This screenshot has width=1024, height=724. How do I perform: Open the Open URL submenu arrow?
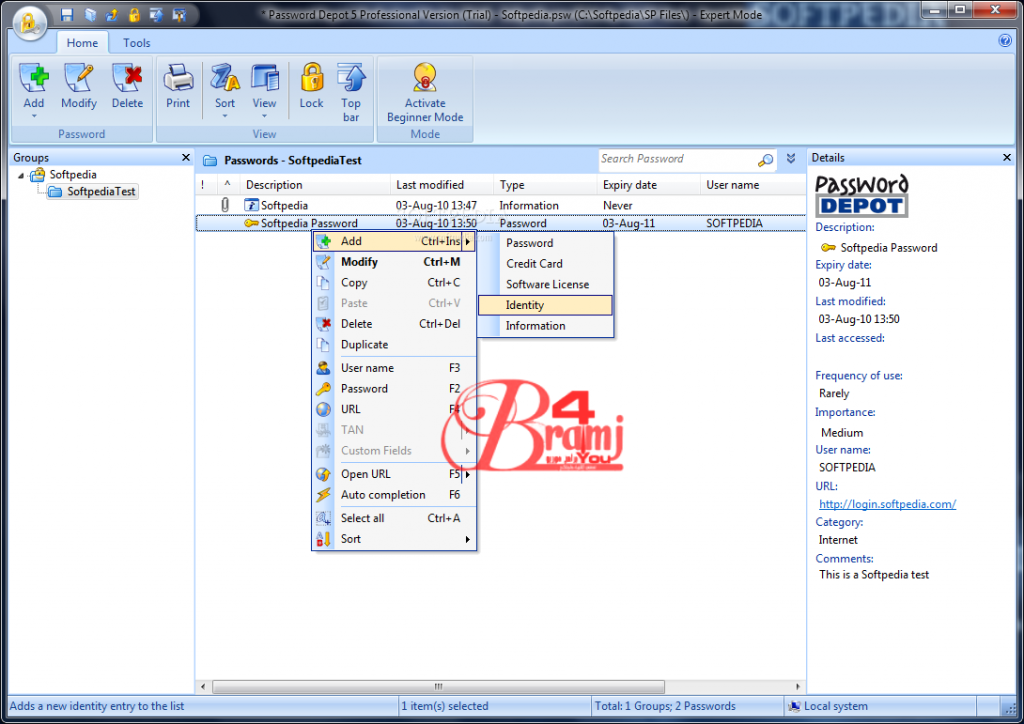pyautogui.click(x=468, y=475)
